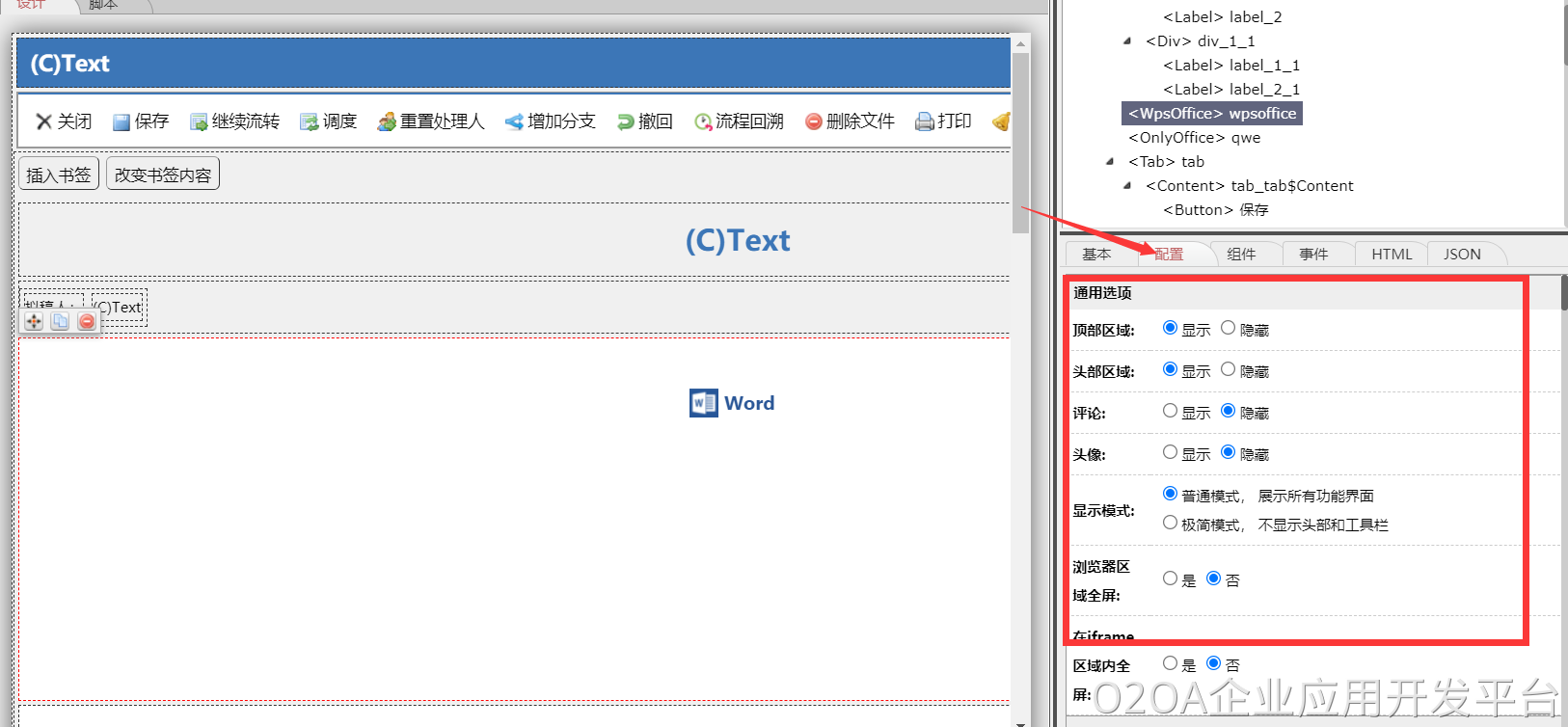Click the 继续流转 toolbar icon
The width and height of the screenshot is (1568, 727).
199,121
